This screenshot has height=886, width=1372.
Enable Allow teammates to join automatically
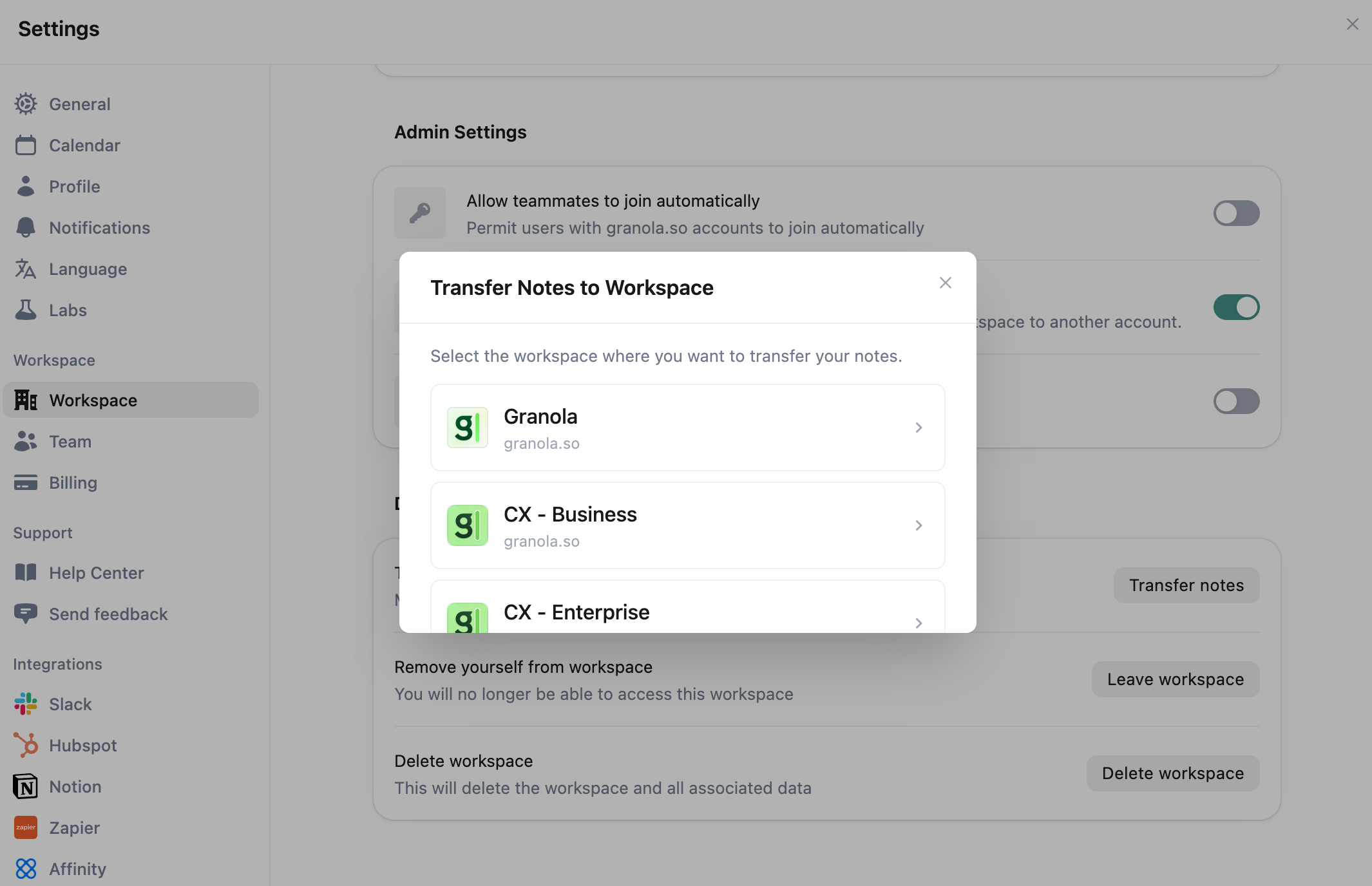pos(1236,213)
